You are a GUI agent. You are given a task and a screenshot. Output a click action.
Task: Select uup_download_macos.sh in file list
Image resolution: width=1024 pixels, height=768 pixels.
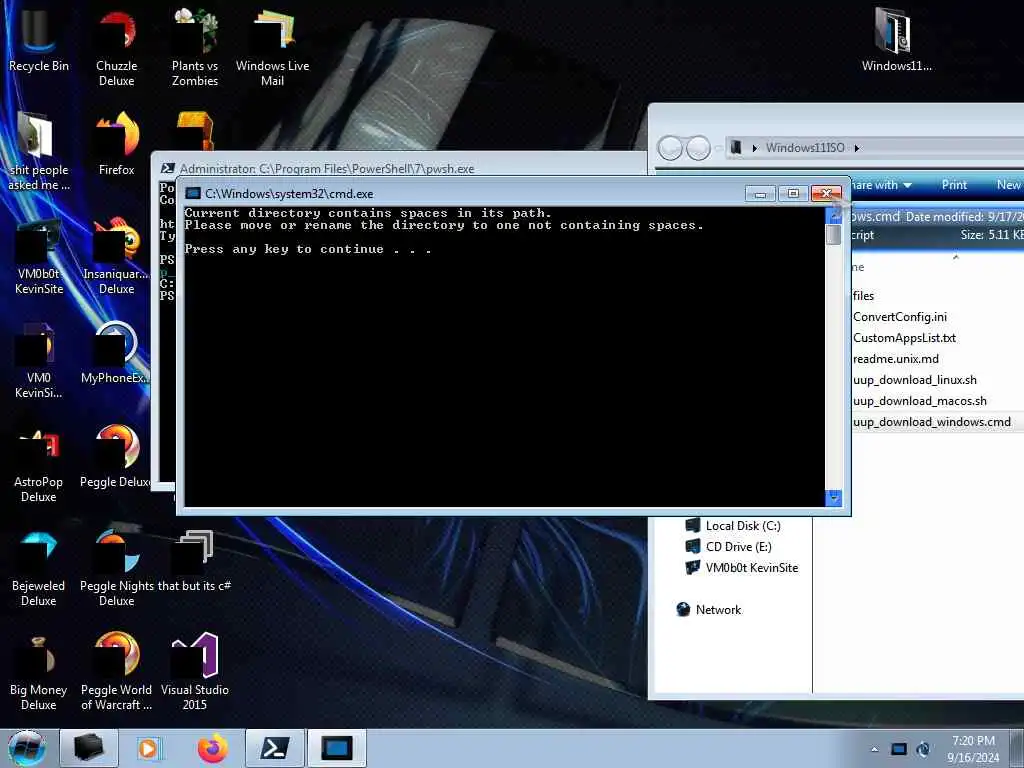[x=920, y=400]
